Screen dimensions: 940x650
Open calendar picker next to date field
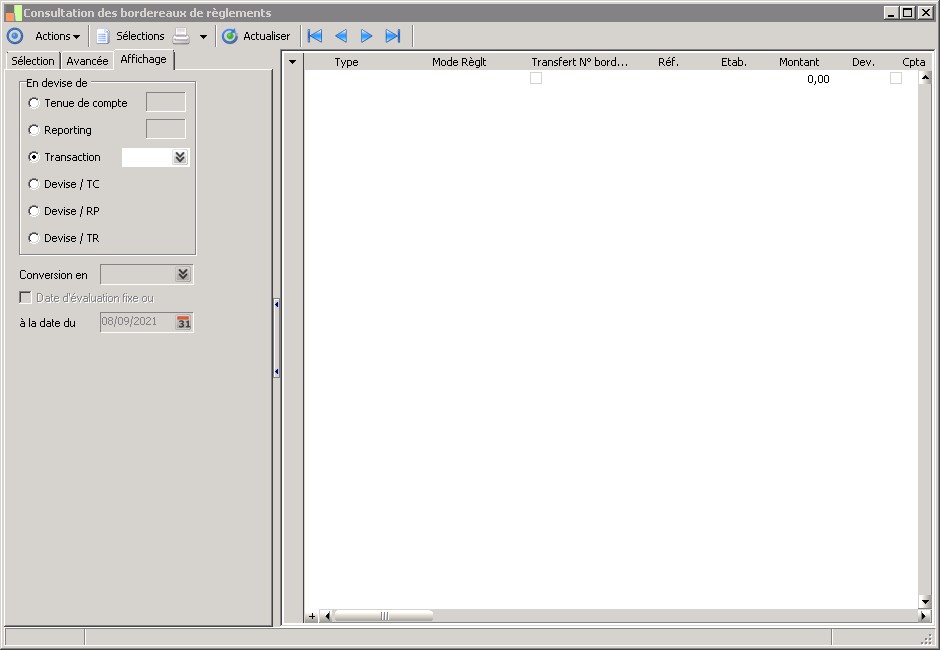point(183,322)
